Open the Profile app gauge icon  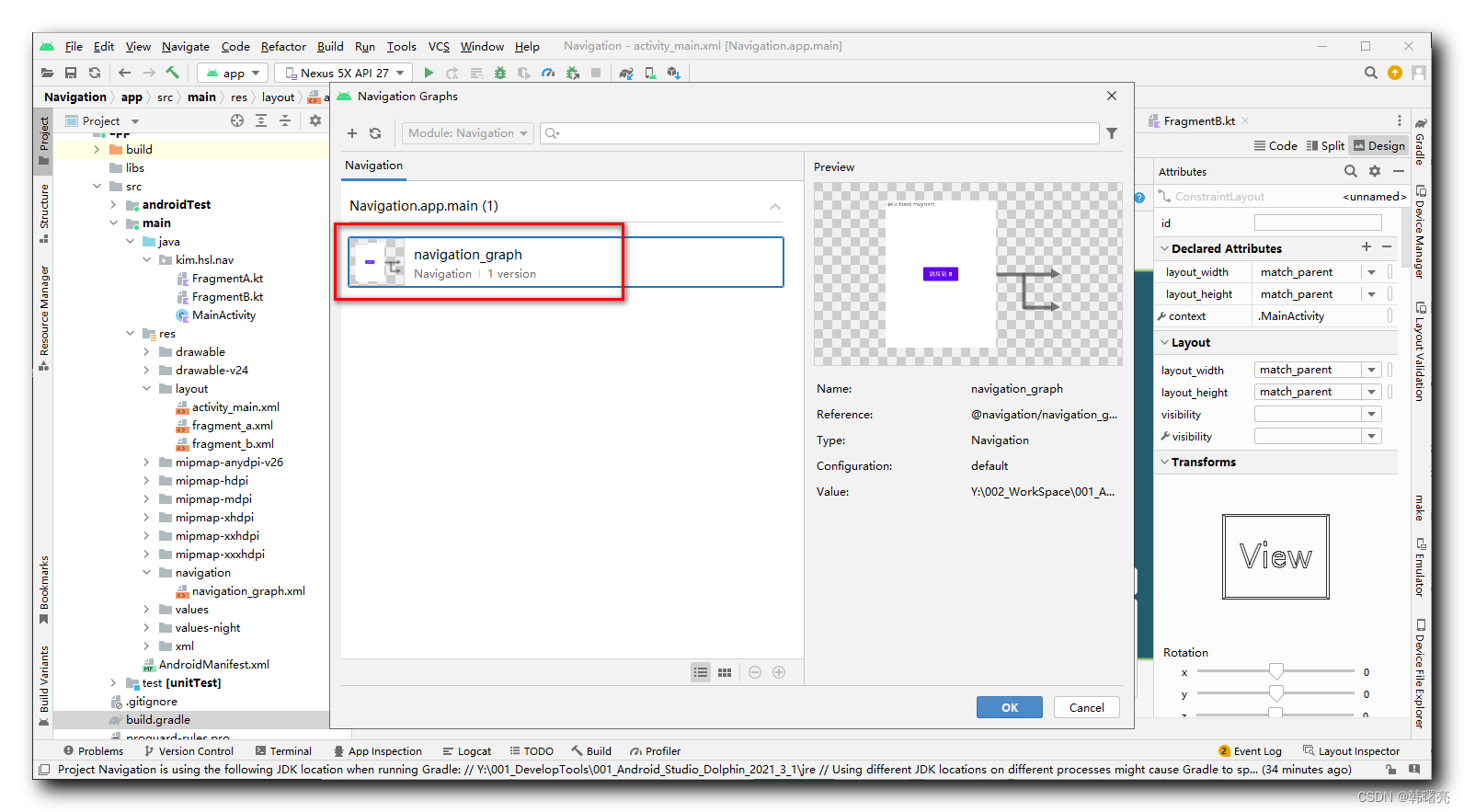click(x=548, y=73)
